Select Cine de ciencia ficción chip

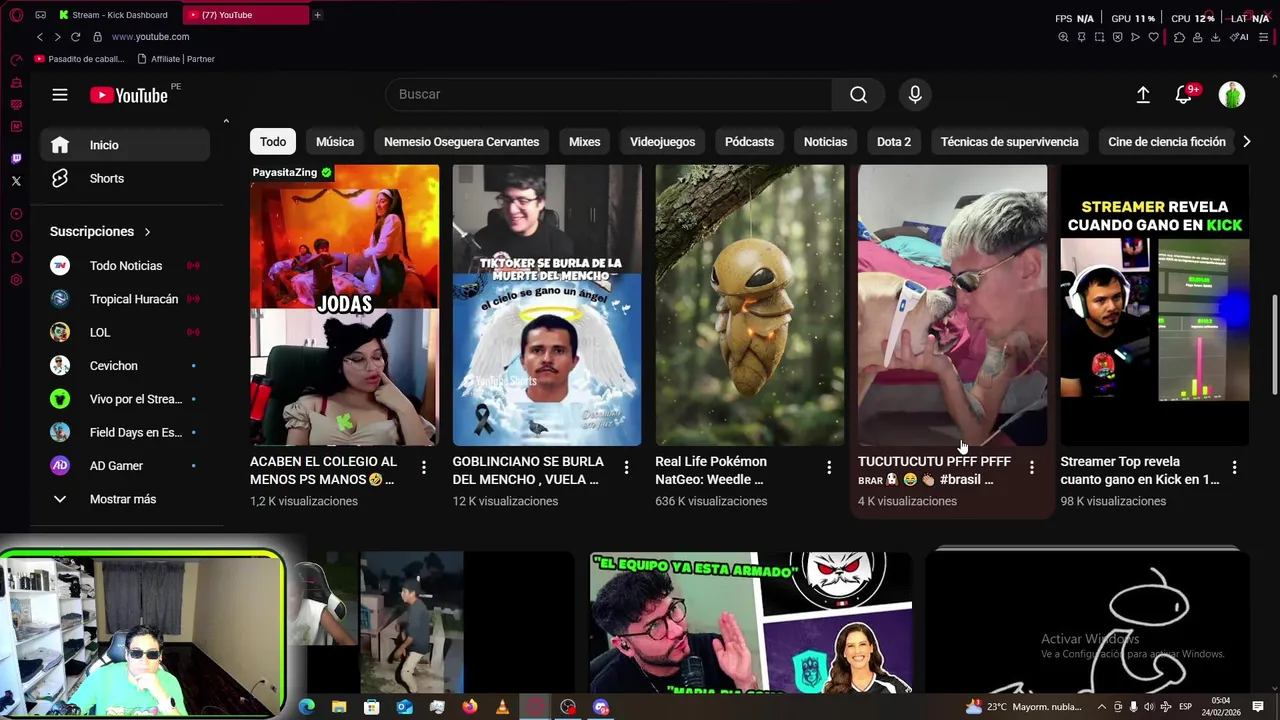pyautogui.click(x=1167, y=142)
